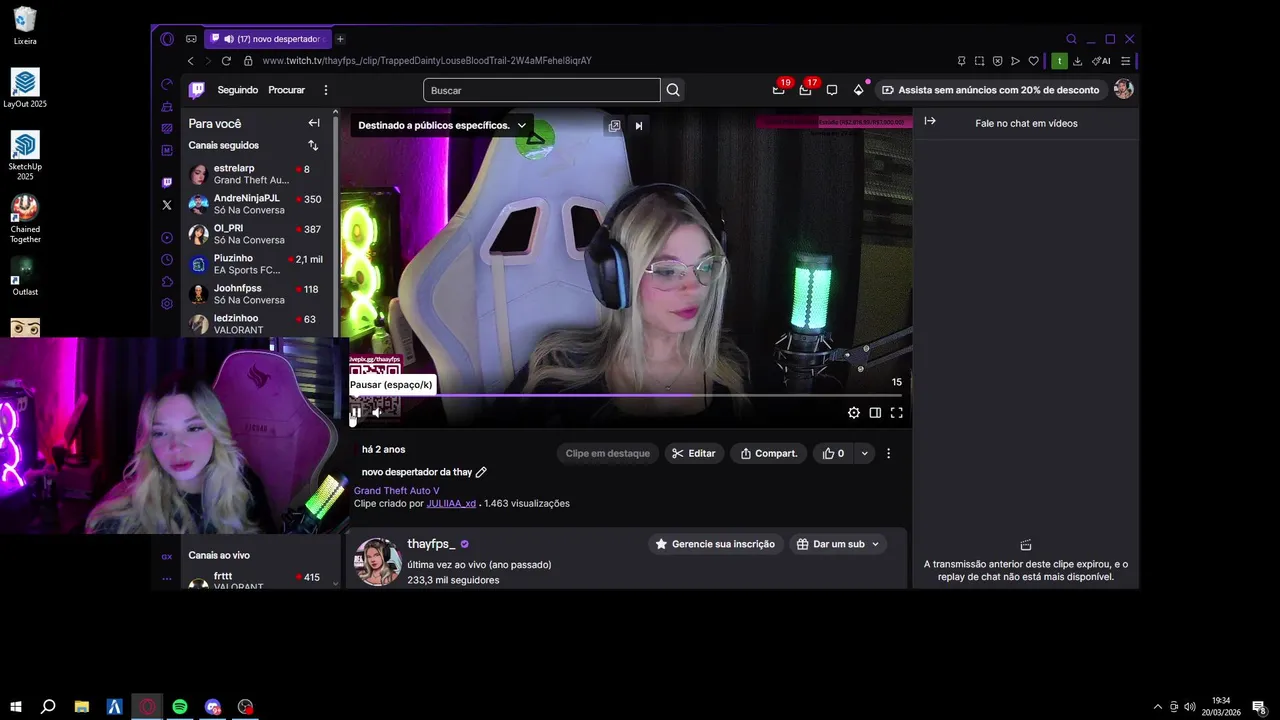Edit clip title with pencil icon

pyautogui.click(x=481, y=472)
